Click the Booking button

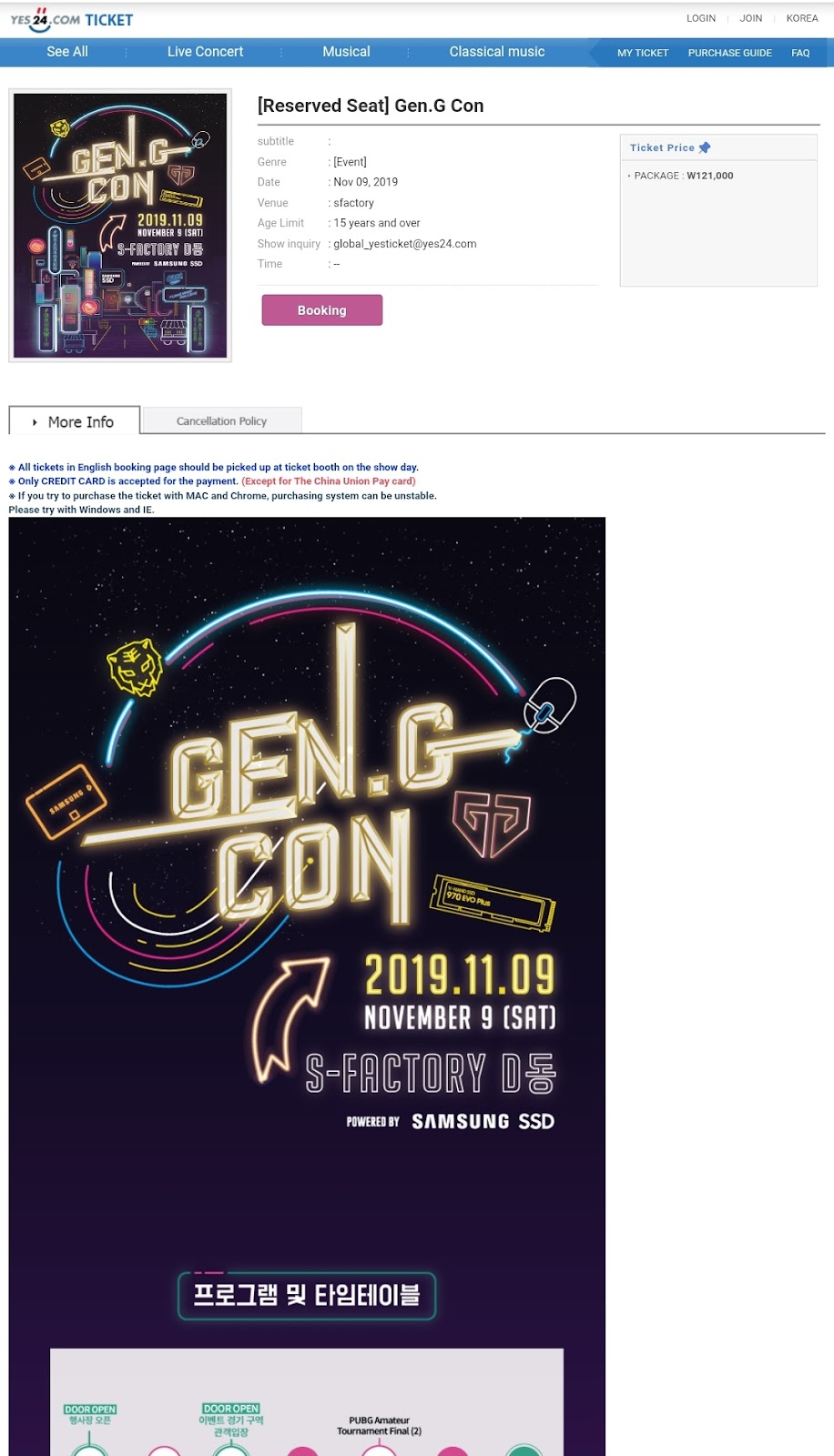pyautogui.click(x=322, y=310)
